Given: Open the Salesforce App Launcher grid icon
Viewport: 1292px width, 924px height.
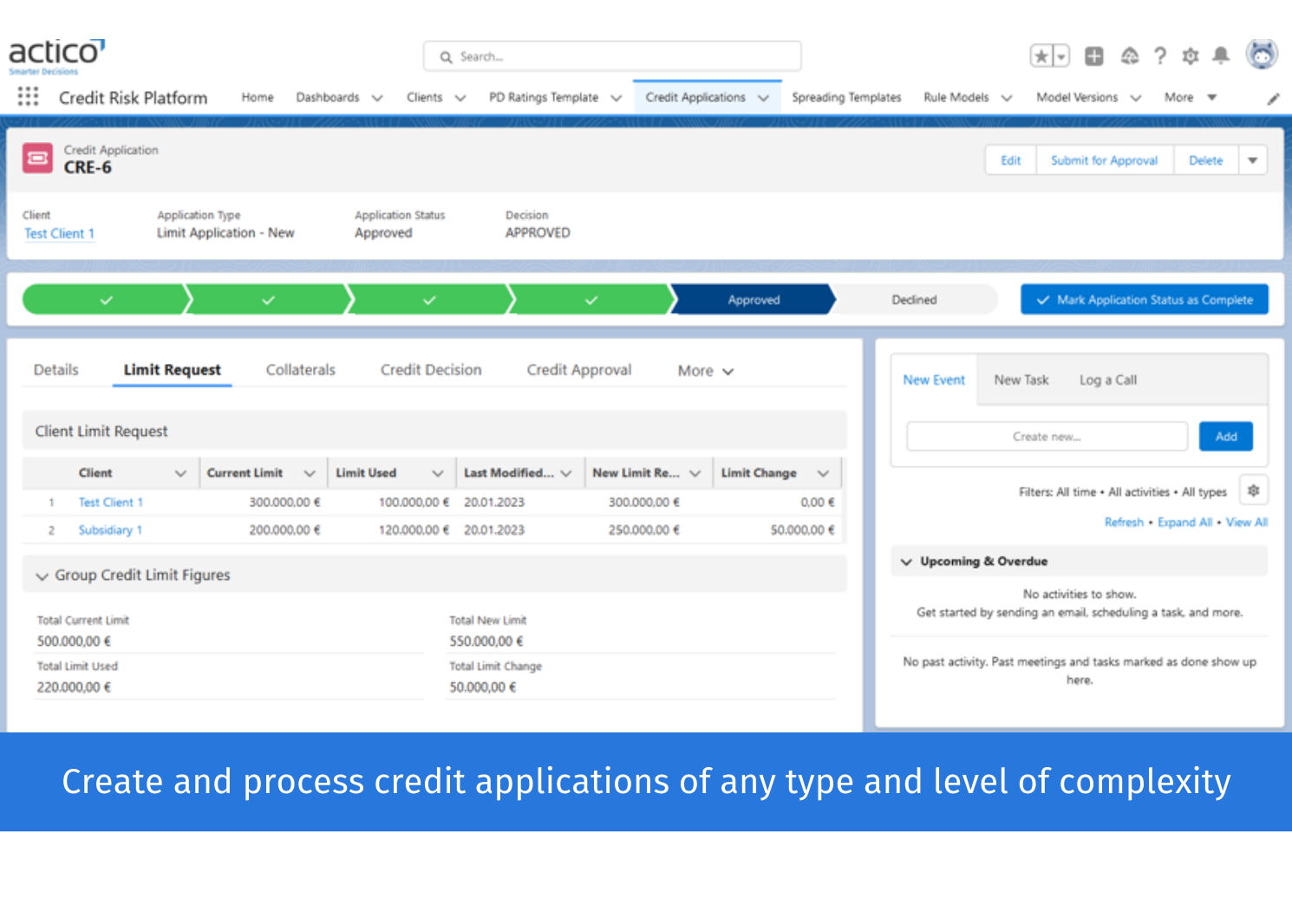Looking at the screenshot, I should click(28, 96).
